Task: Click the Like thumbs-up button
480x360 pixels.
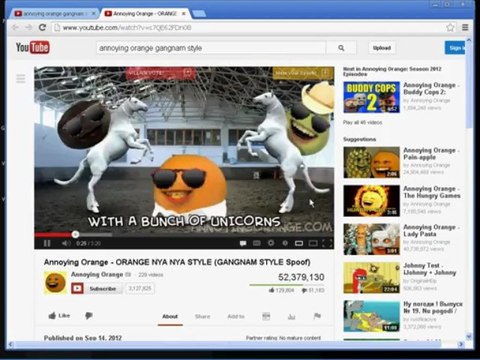Action: tap(59, 316)
